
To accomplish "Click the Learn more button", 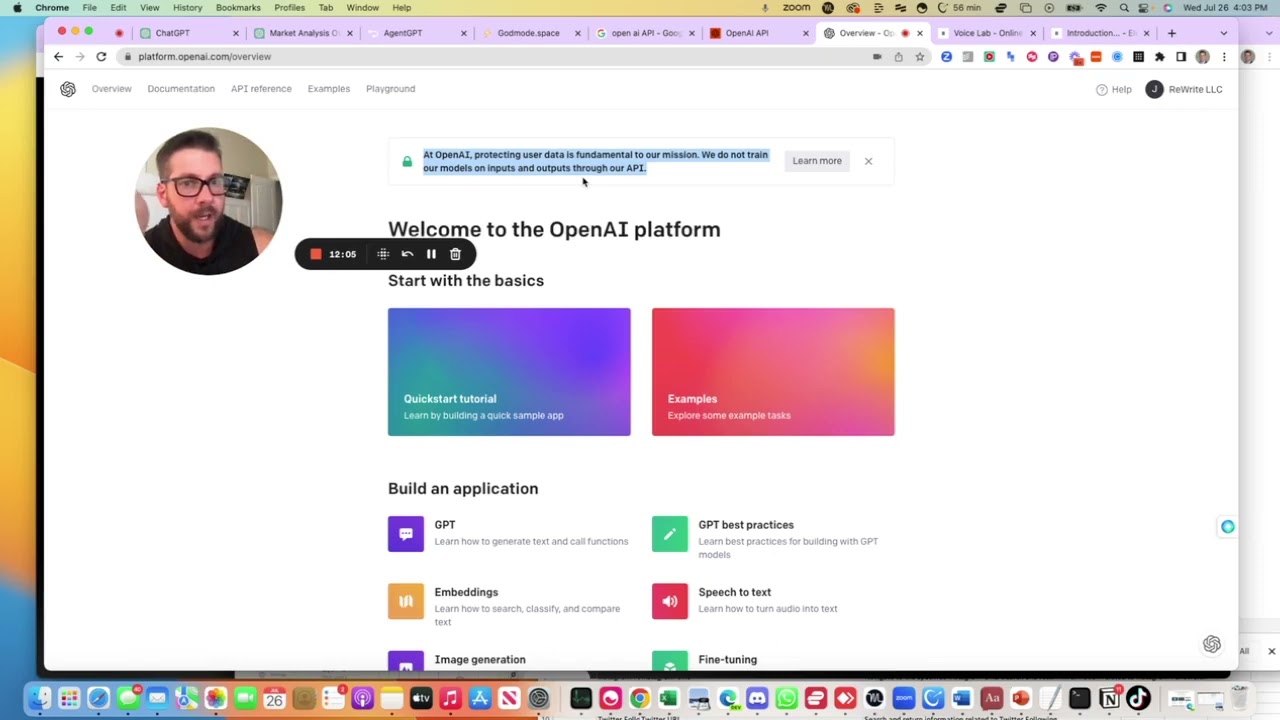I will pos(817,161).
